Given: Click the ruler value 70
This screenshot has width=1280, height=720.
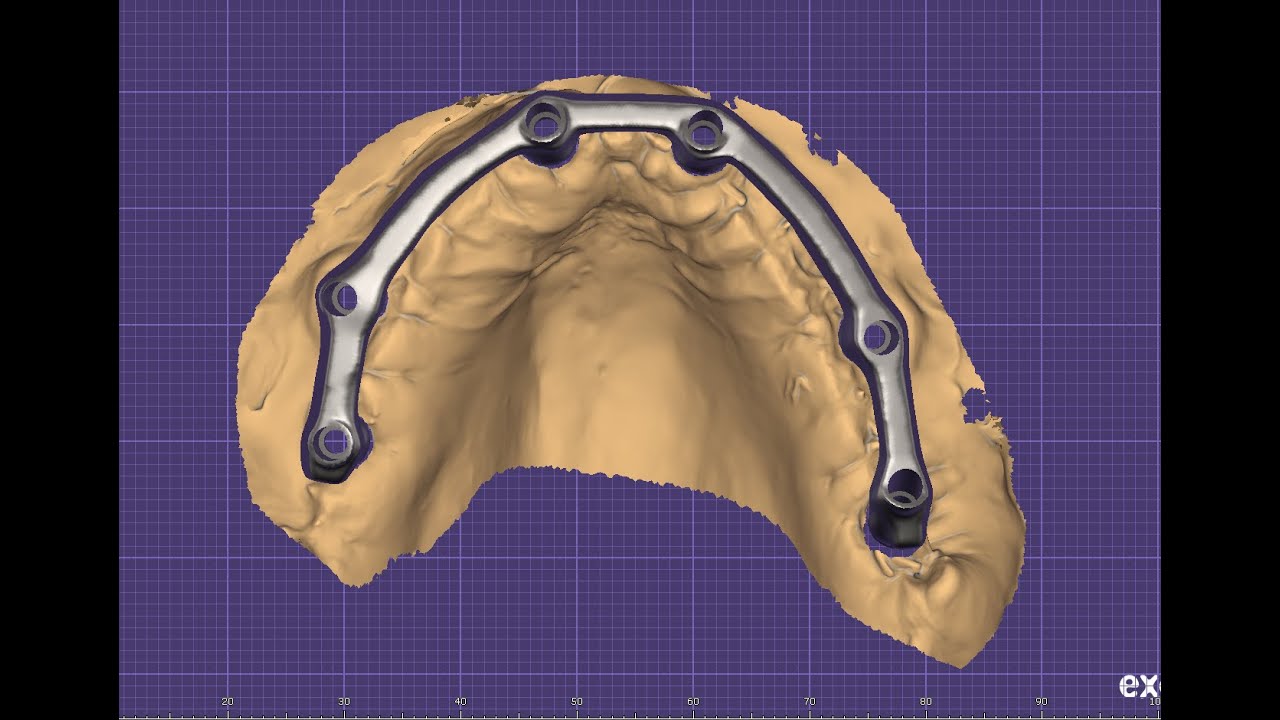Looking at the screenshot, I should 809,701.
